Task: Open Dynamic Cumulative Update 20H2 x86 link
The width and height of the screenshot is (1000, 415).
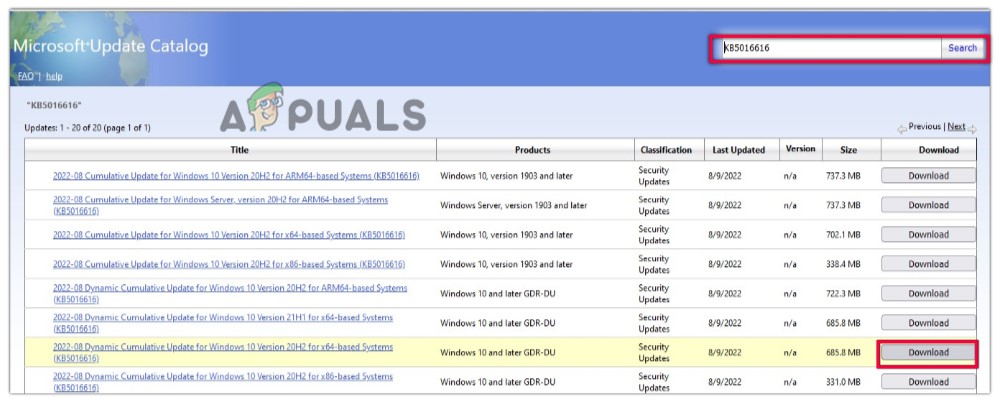Action: pos(223,382)
